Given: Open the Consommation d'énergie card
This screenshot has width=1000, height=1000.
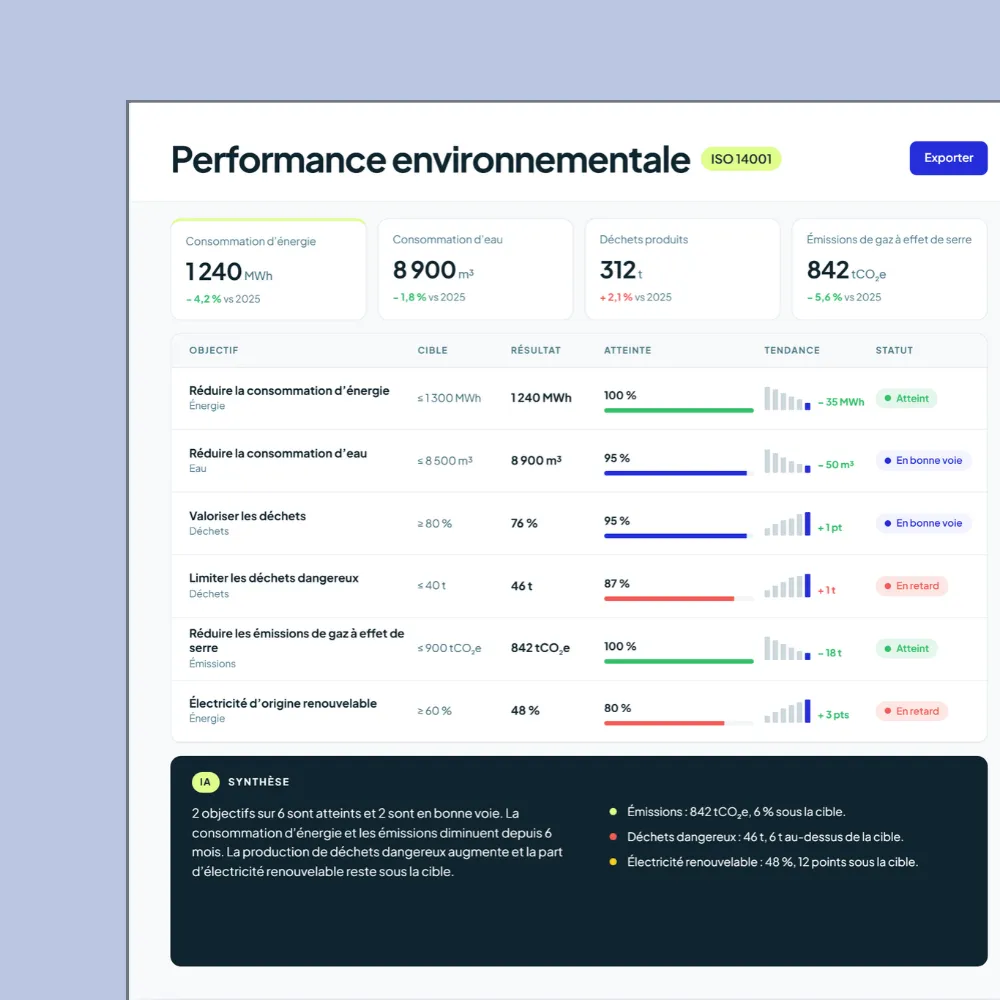Looking at the screenshot, I should pos(268,269).
